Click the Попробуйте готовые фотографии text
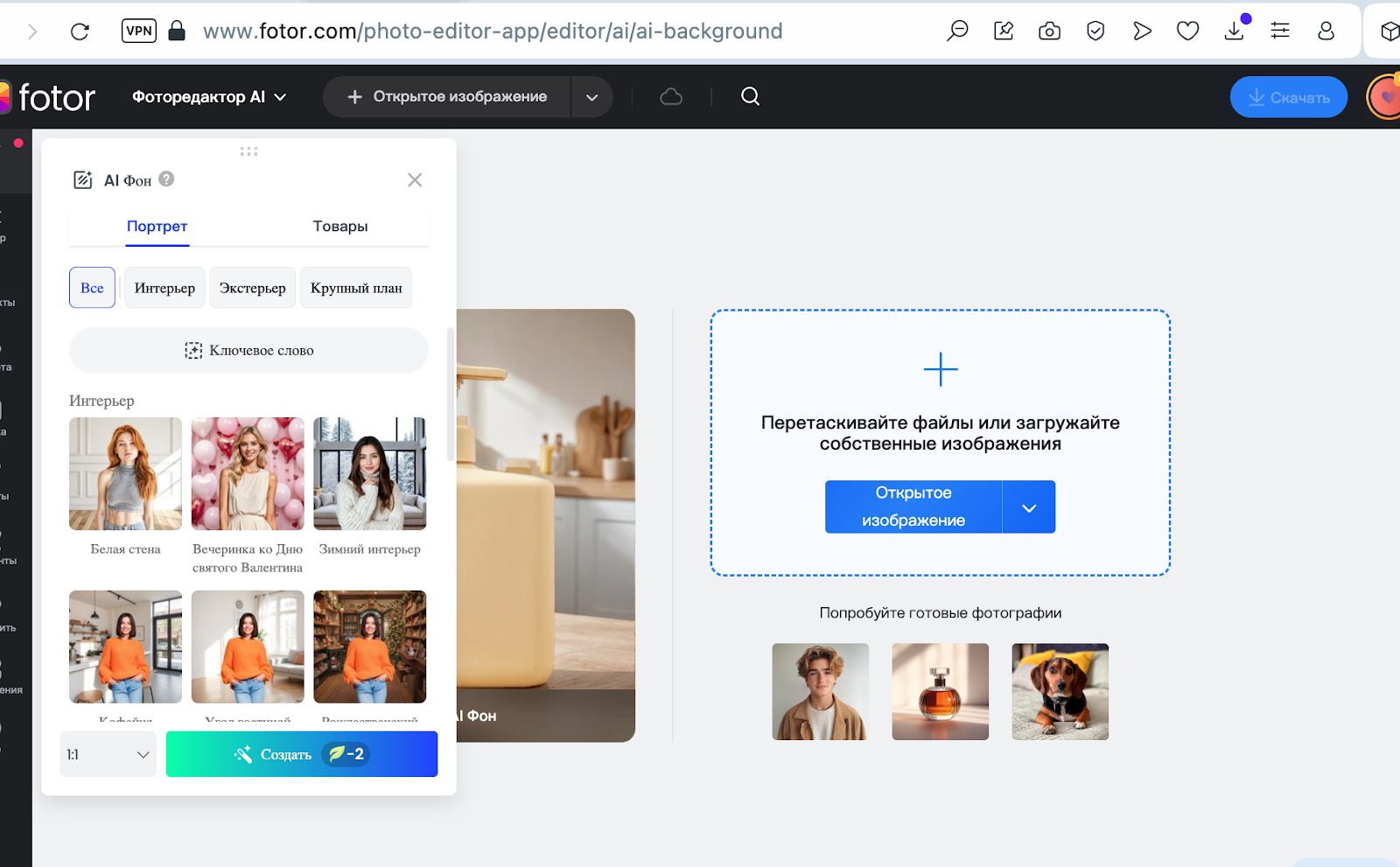The image size is (1400, 867). (x=941, y=612)
